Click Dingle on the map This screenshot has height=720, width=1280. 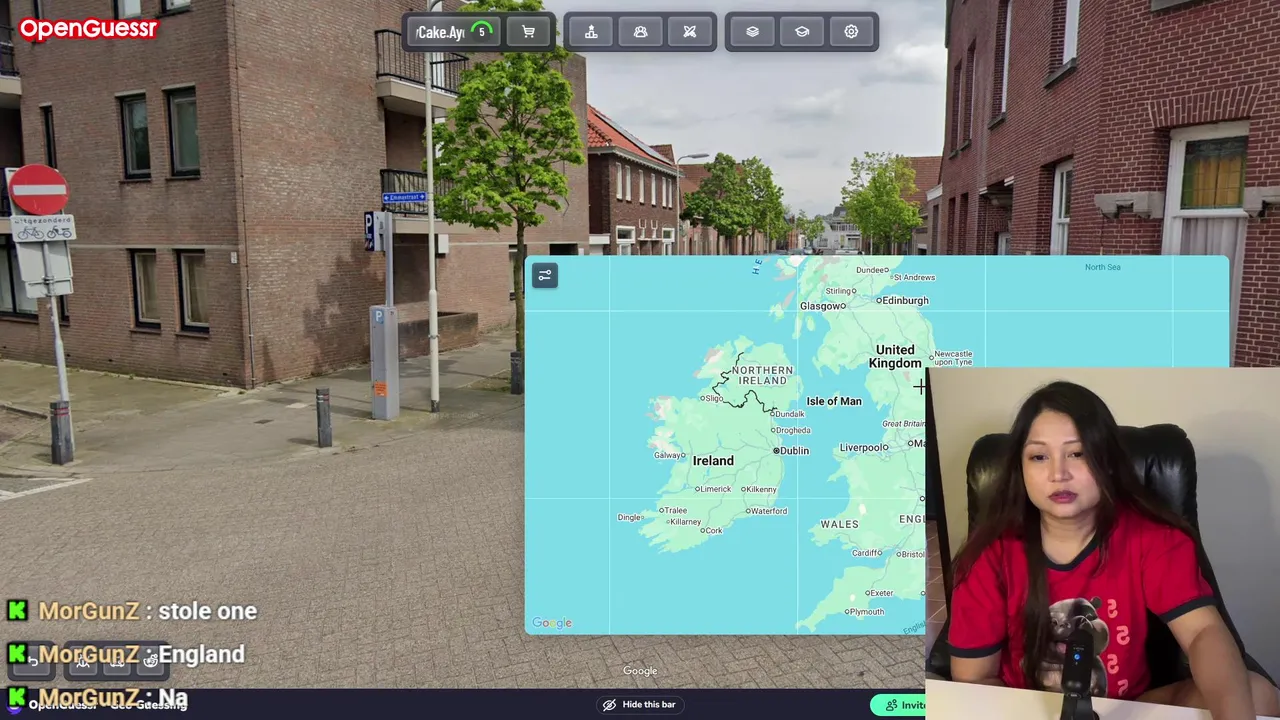pyautogui.click(x=629, y=517)
